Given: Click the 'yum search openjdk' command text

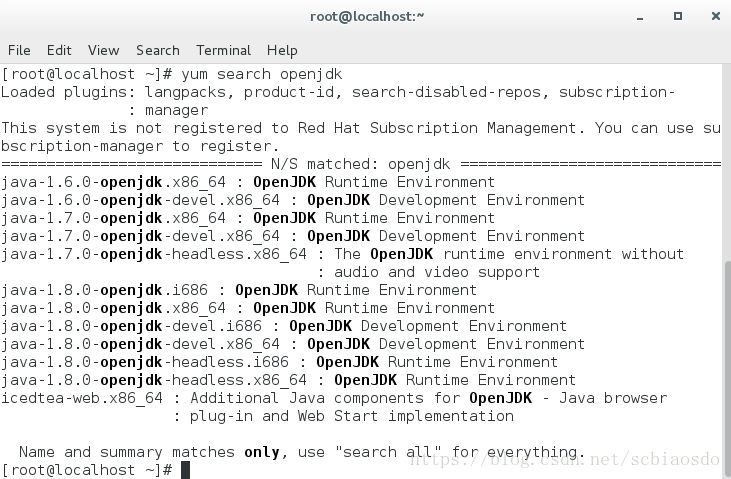Looking at the screenshot, I should (262, 74).
